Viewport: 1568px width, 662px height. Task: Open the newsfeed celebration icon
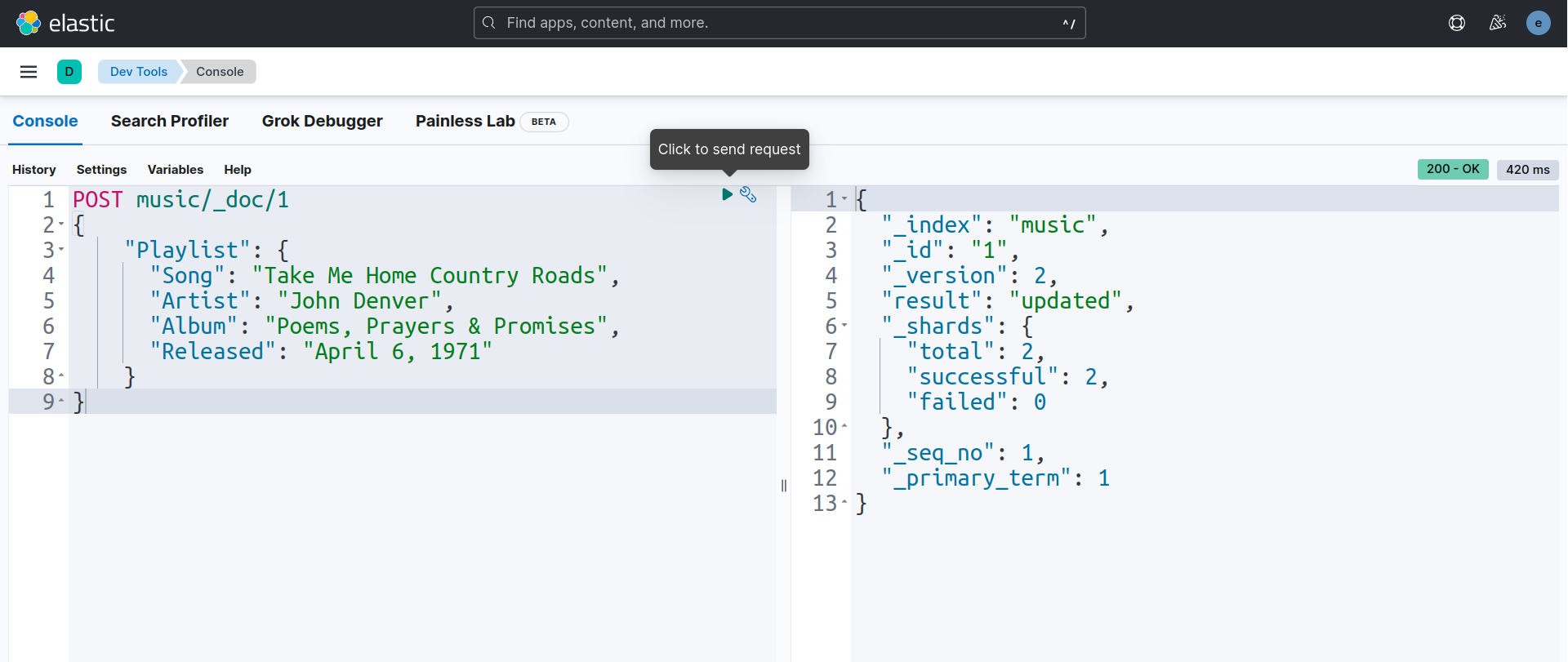1498,23
